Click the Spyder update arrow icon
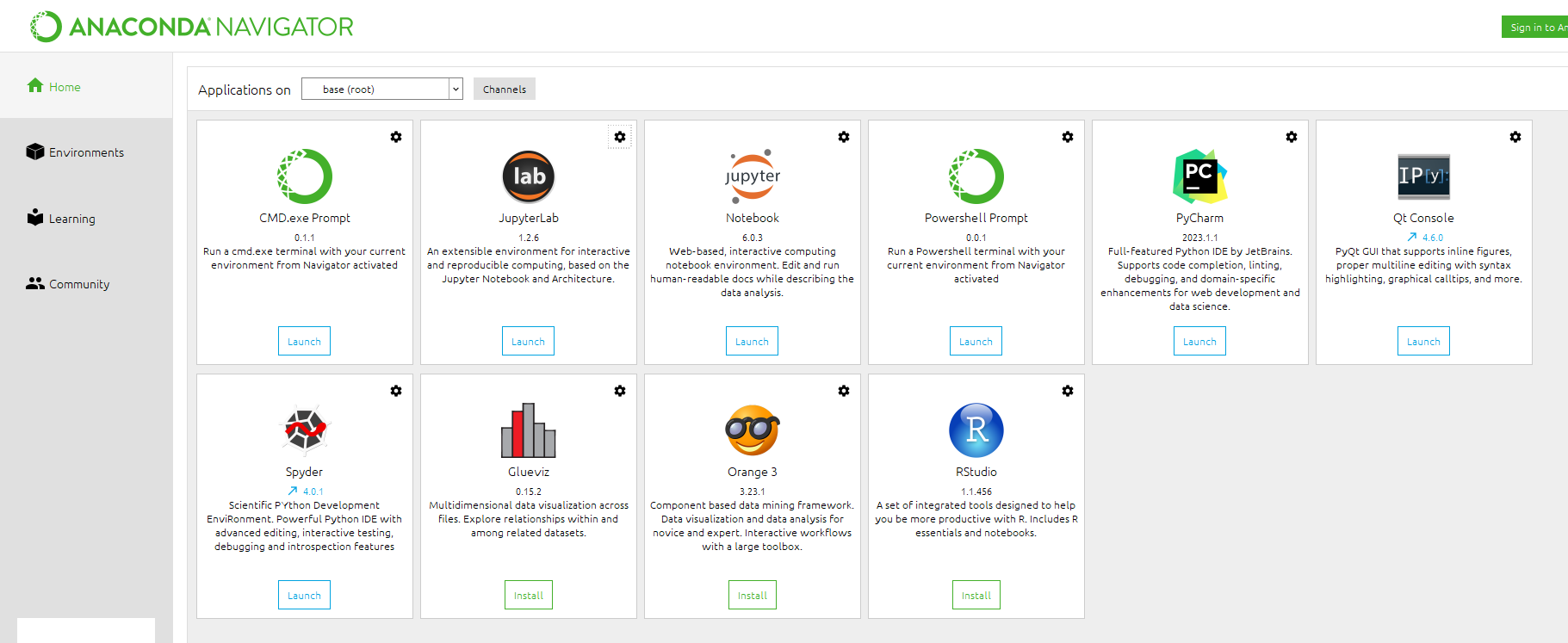 coord(293,491)
